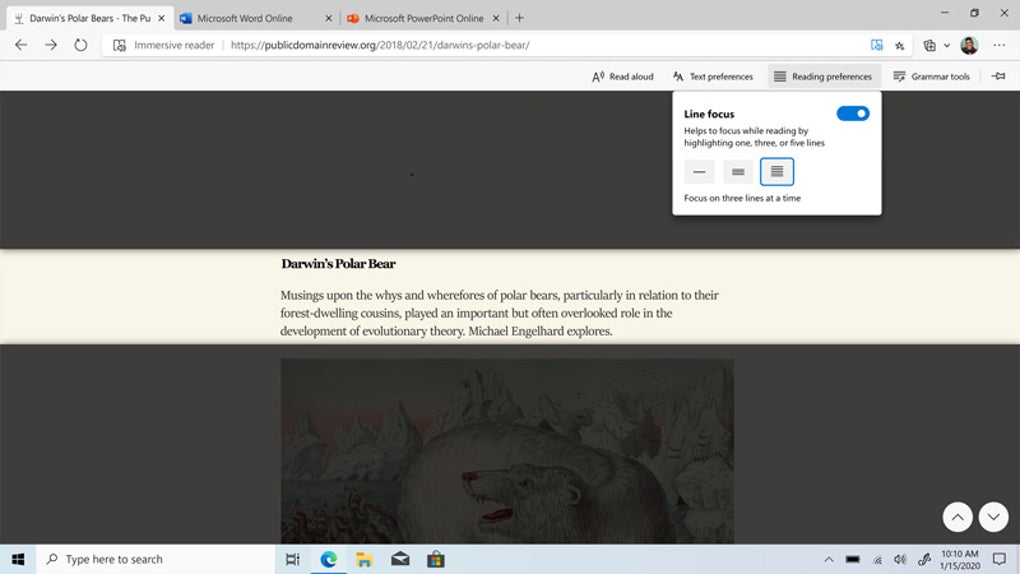Open the Collections button
The width and height of the screenshot is (1020, 574).
(930, 45)
